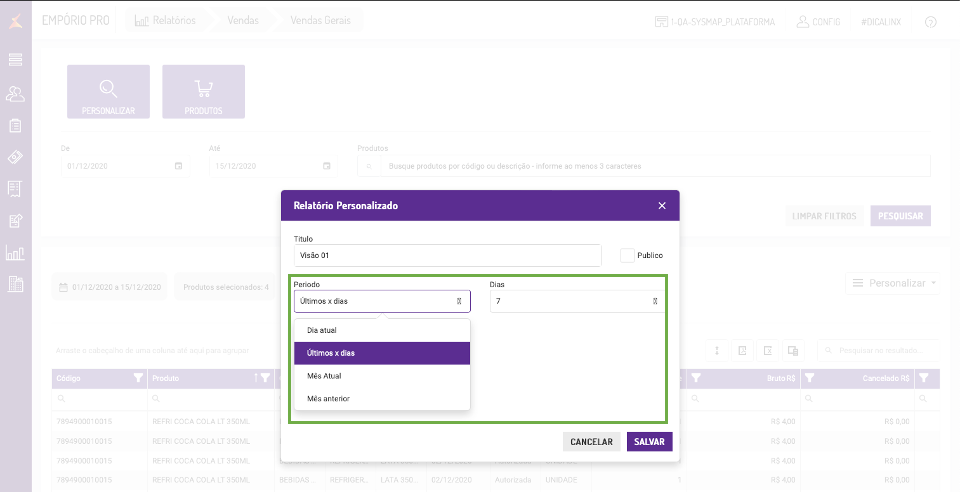Open the CONFIG user menu
This screenshot has height=492, width=960.
[x=818, y=21]
